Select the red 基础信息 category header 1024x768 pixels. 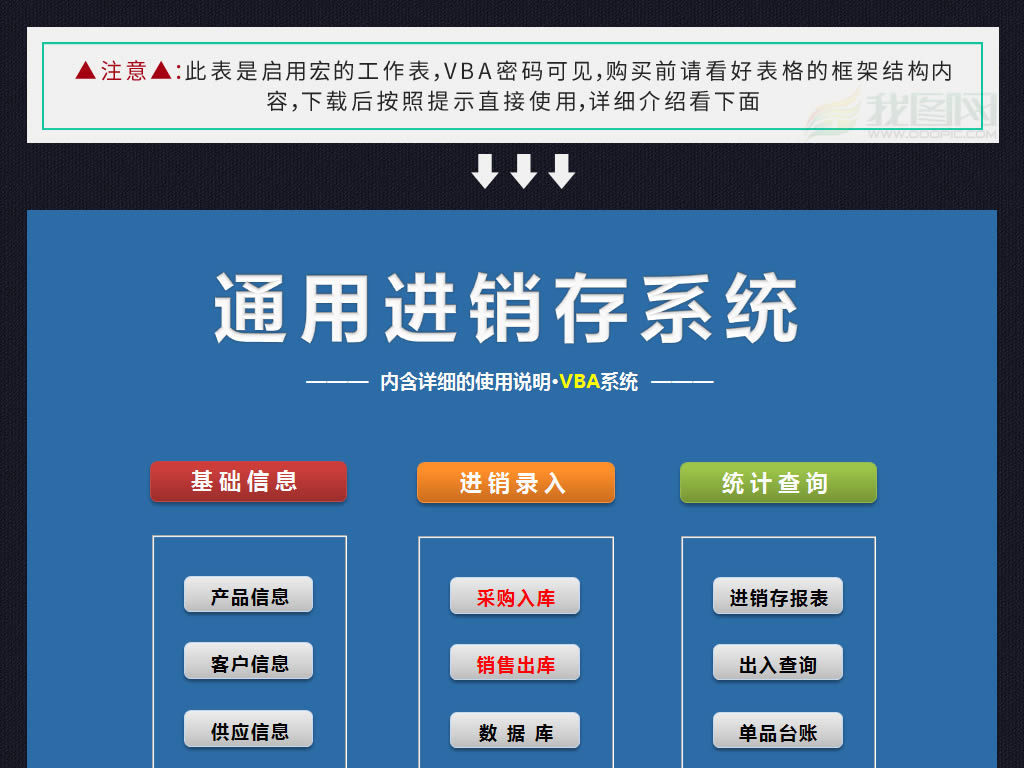(x=247, y=482)
